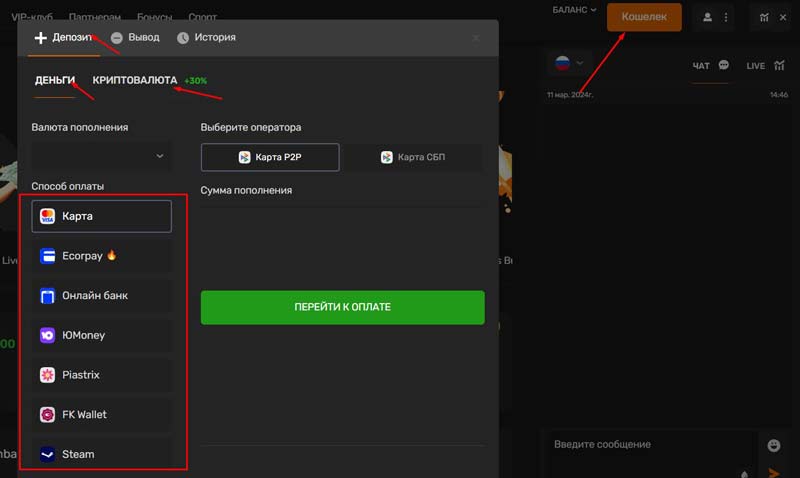800x478 pixels.
Task: Click the Steam icon
Action: point(47,454)
